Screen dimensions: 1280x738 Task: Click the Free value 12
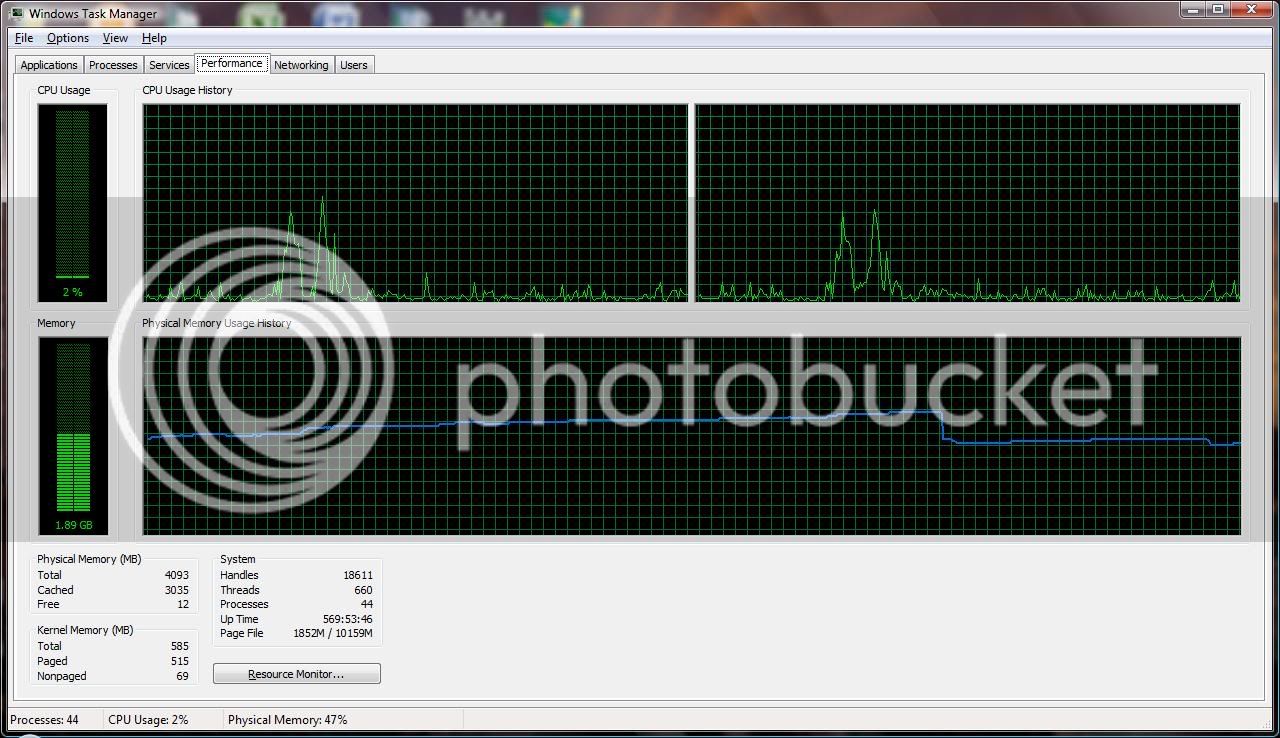point(183,604)
